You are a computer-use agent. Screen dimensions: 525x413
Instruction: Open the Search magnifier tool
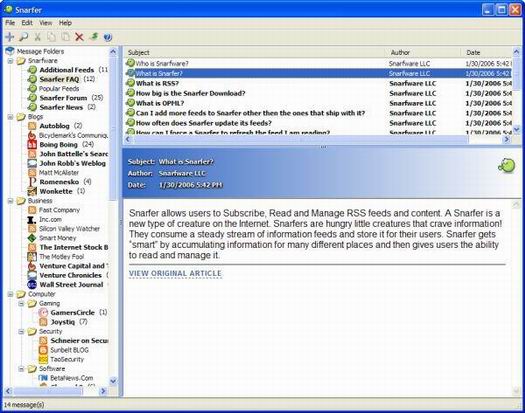(x=23, y=37)
